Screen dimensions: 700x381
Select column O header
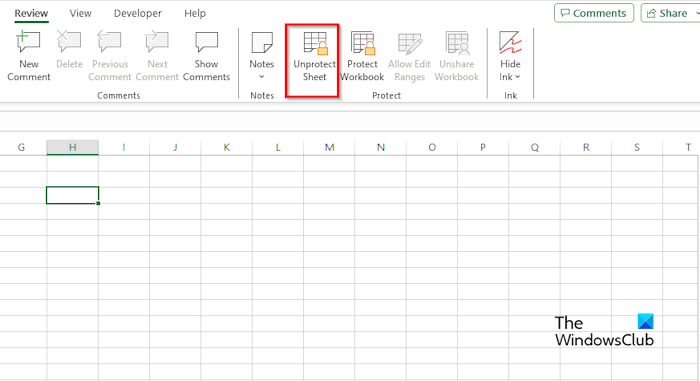432,147
